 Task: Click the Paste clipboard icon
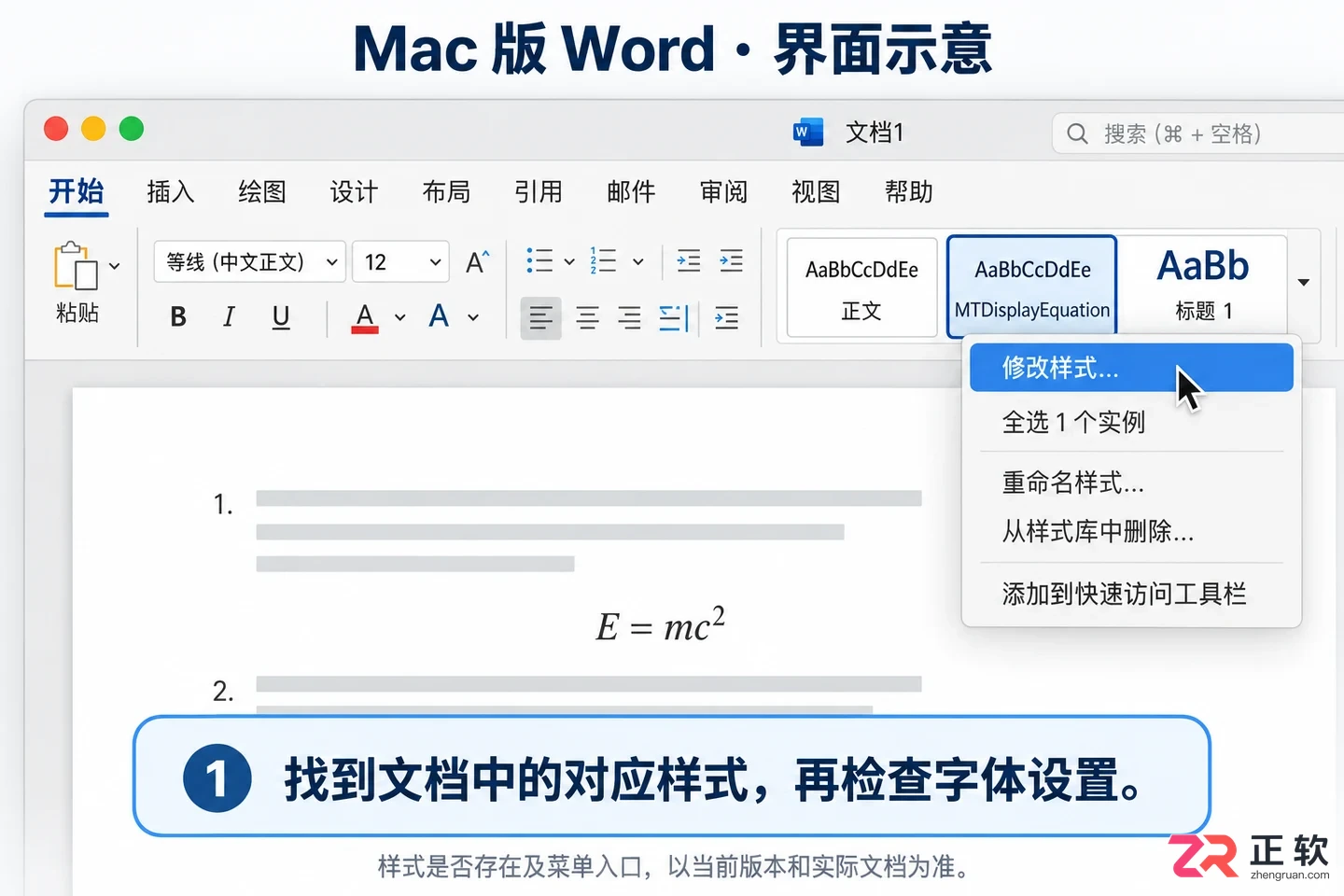tap(76, 266)
